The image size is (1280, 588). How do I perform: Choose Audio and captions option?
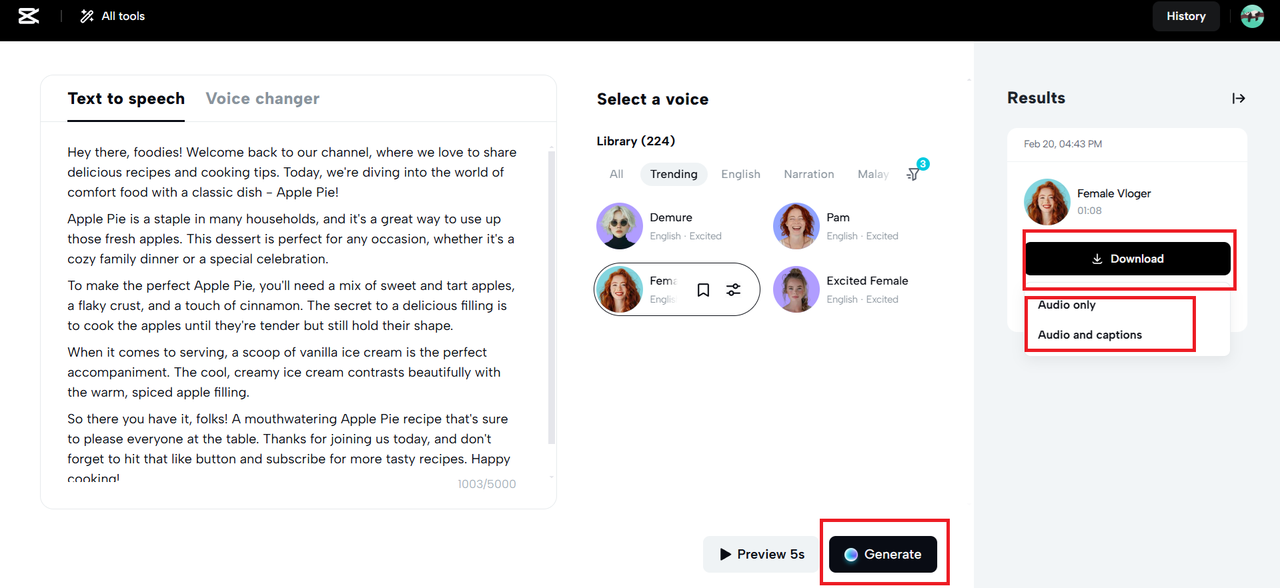pyautogui.click(x=1090, y=335)
